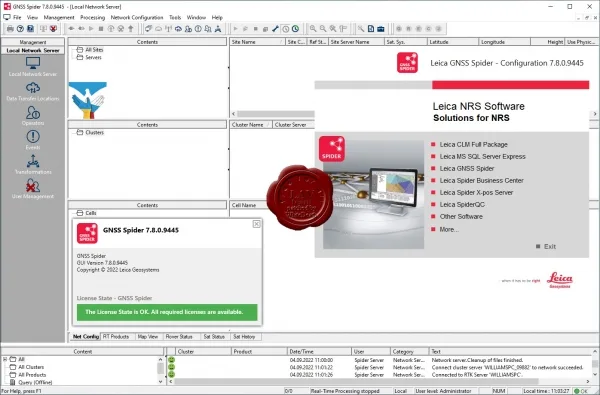Click smiley icon of 11:00:00 log entry

[171, 360]
